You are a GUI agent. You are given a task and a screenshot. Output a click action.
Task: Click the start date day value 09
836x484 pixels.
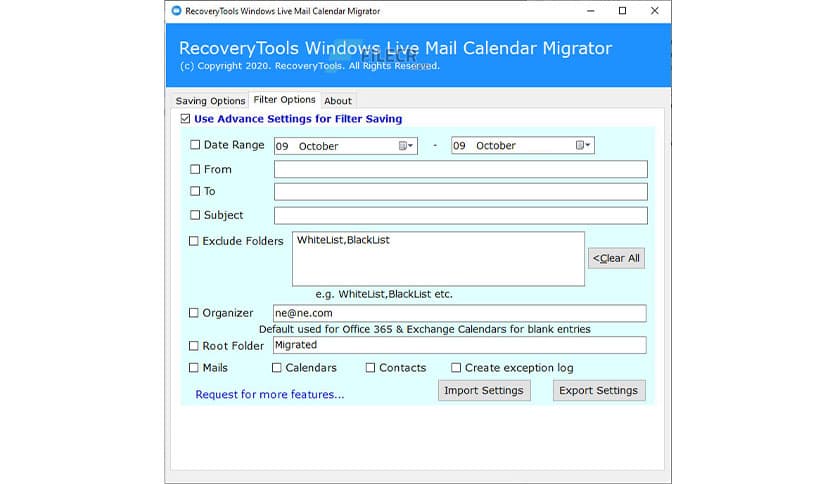(x=282, y=146)
